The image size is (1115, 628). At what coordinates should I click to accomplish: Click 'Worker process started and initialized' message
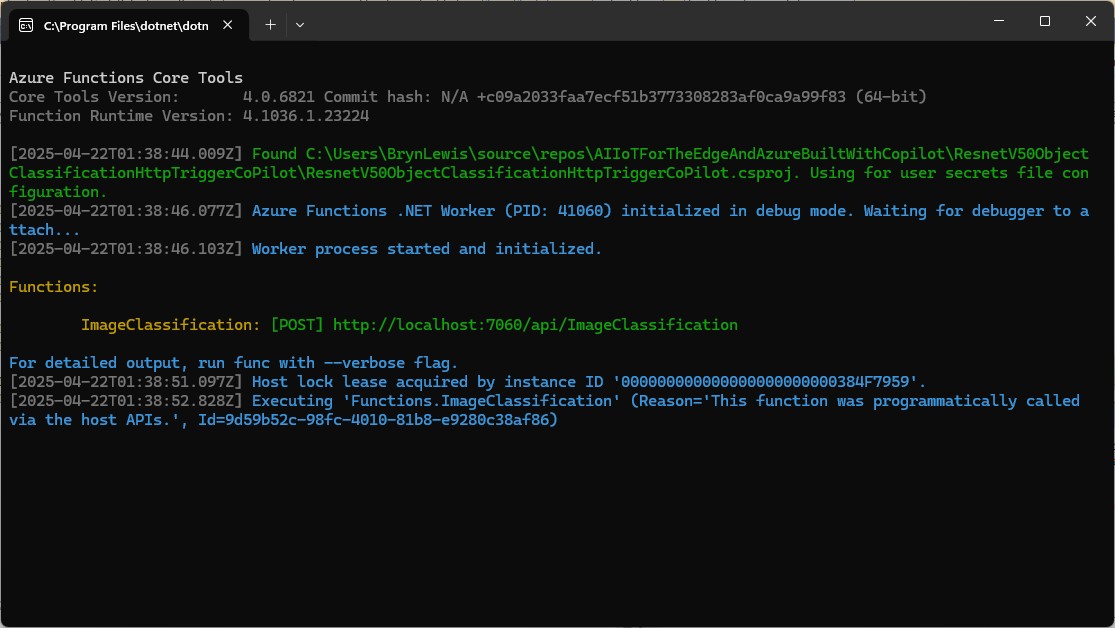pyautogui.click(x=427, y=249)
